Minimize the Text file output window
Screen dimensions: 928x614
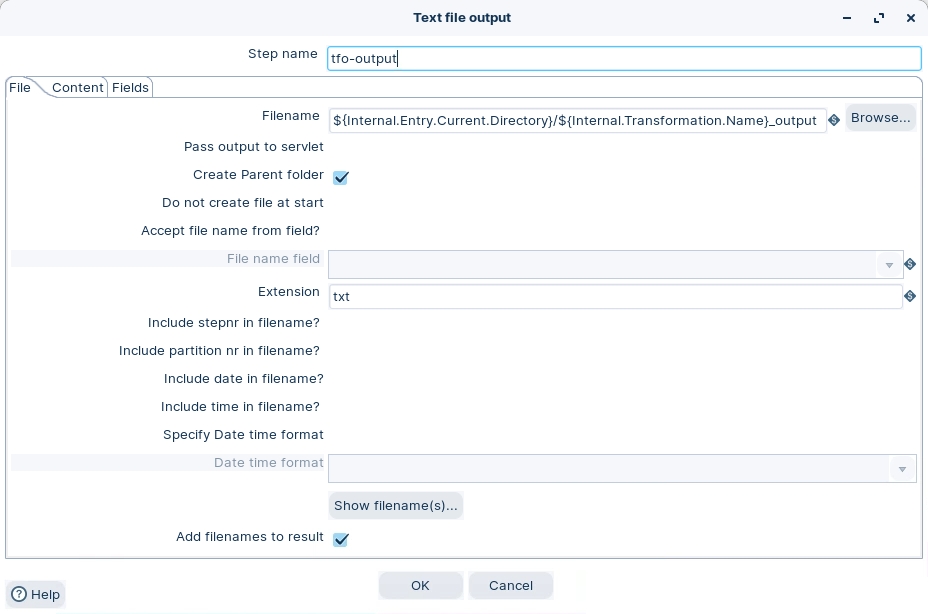[848, 18]
